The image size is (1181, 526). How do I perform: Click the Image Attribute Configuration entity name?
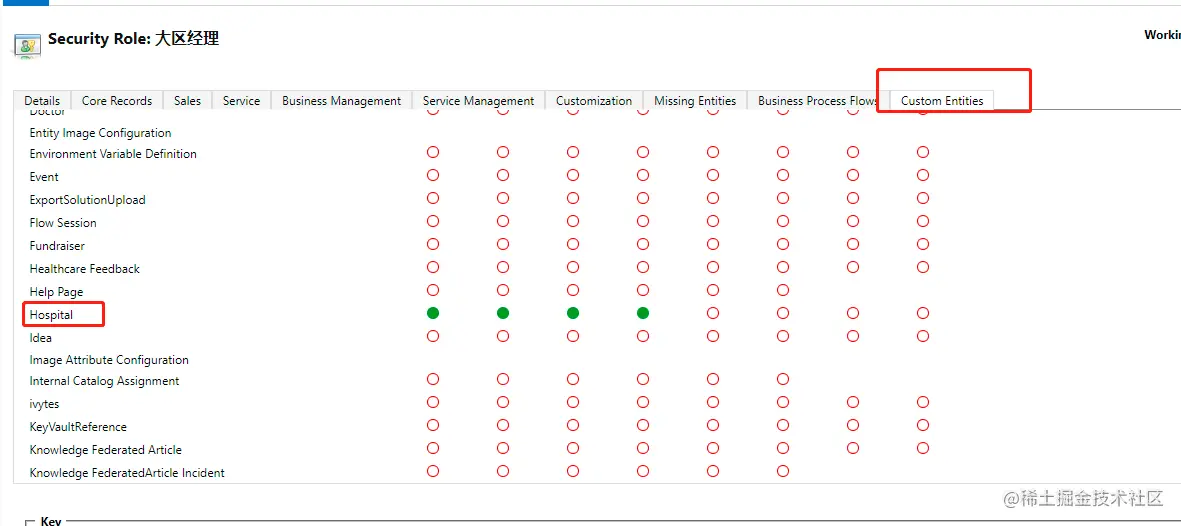(x=109, y=360)
